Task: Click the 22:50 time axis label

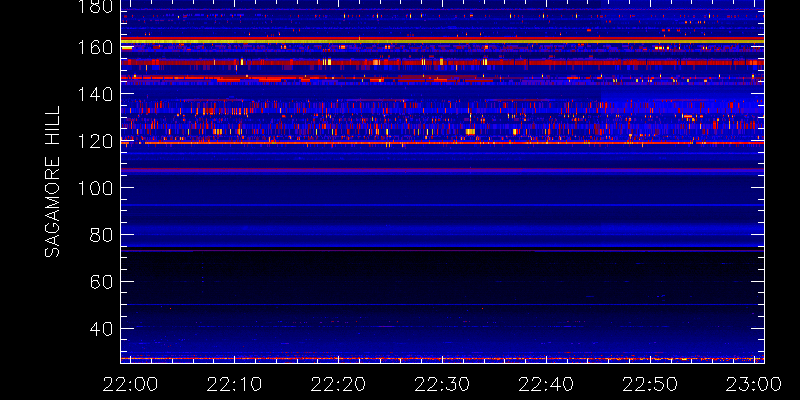Action: [651, 383]
